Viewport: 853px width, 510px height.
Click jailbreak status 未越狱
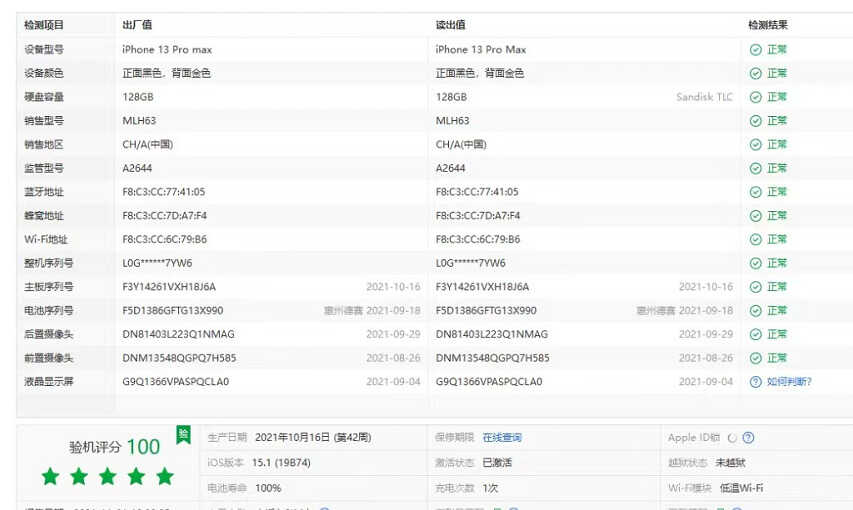pos(731,463)
